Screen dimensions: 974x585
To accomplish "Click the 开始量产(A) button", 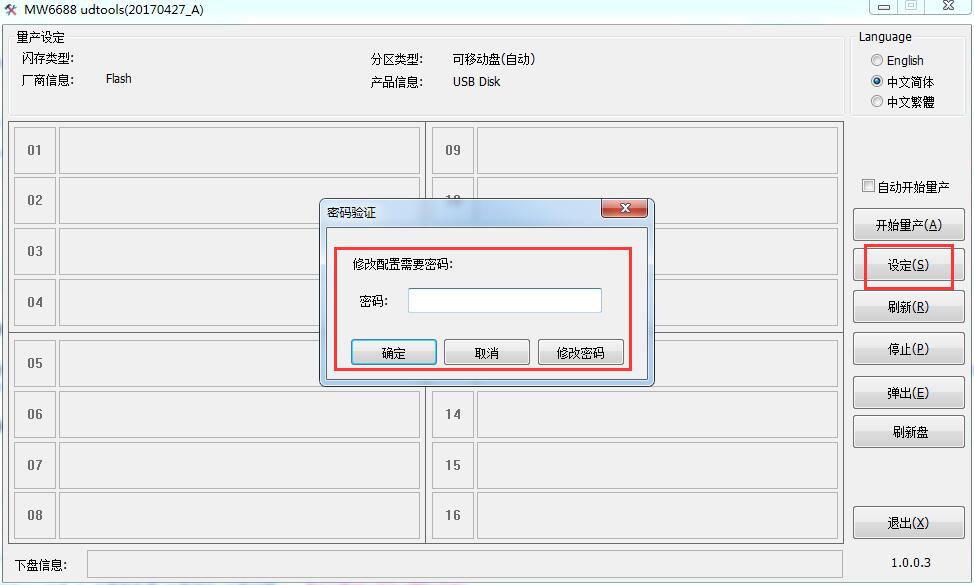I will 908,225.
